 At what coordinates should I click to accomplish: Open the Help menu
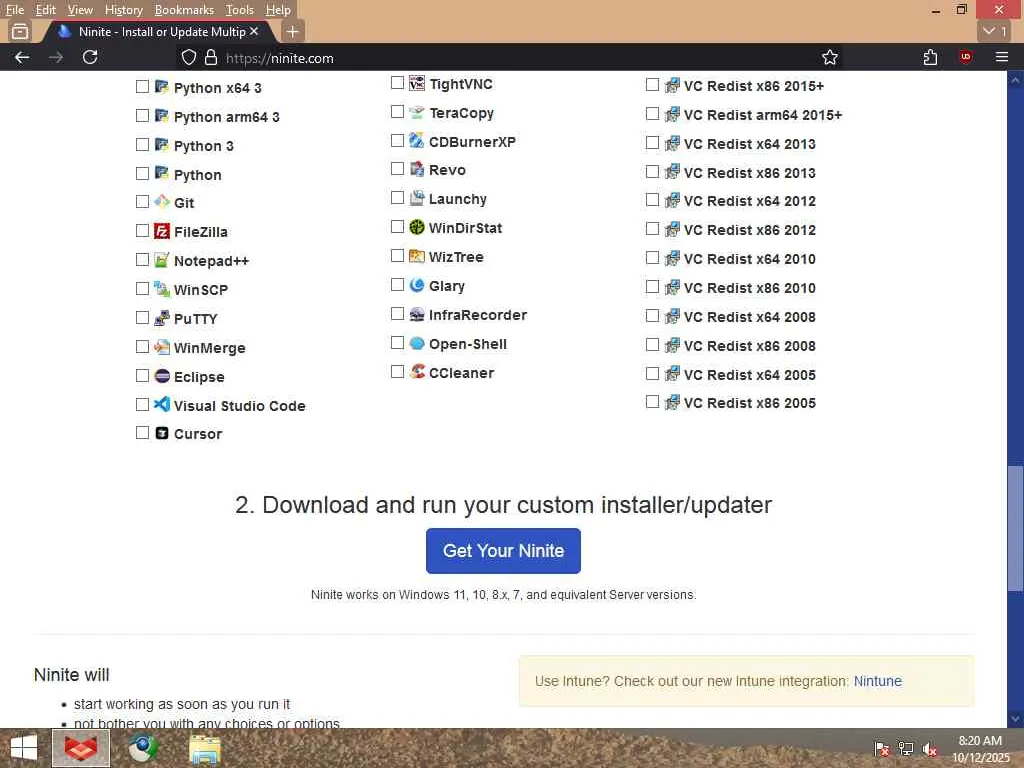pyautogui.click(x=278, y=10)
